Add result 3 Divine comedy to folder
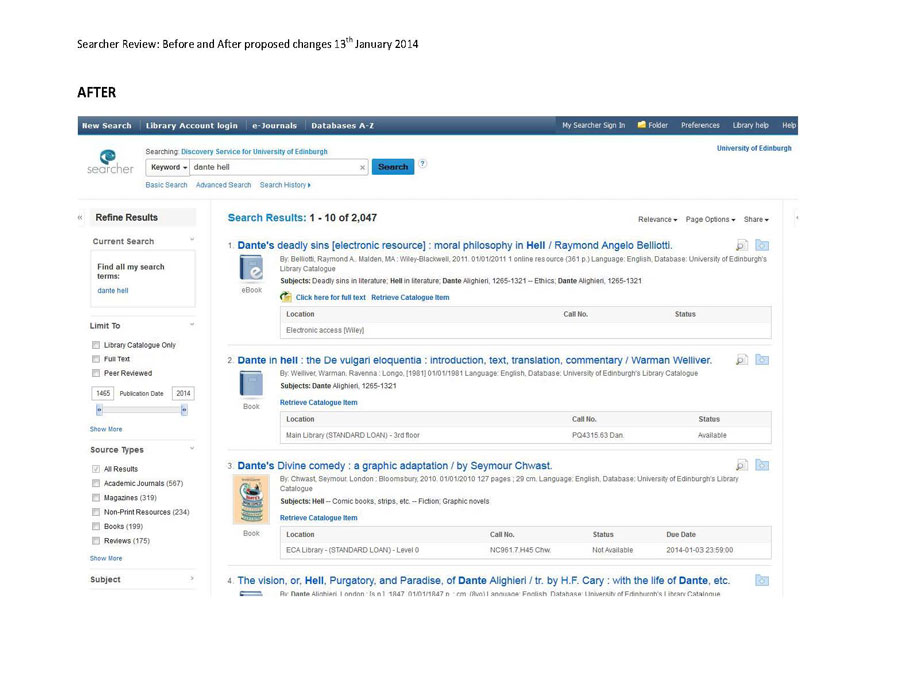 [x=762, y=465]
